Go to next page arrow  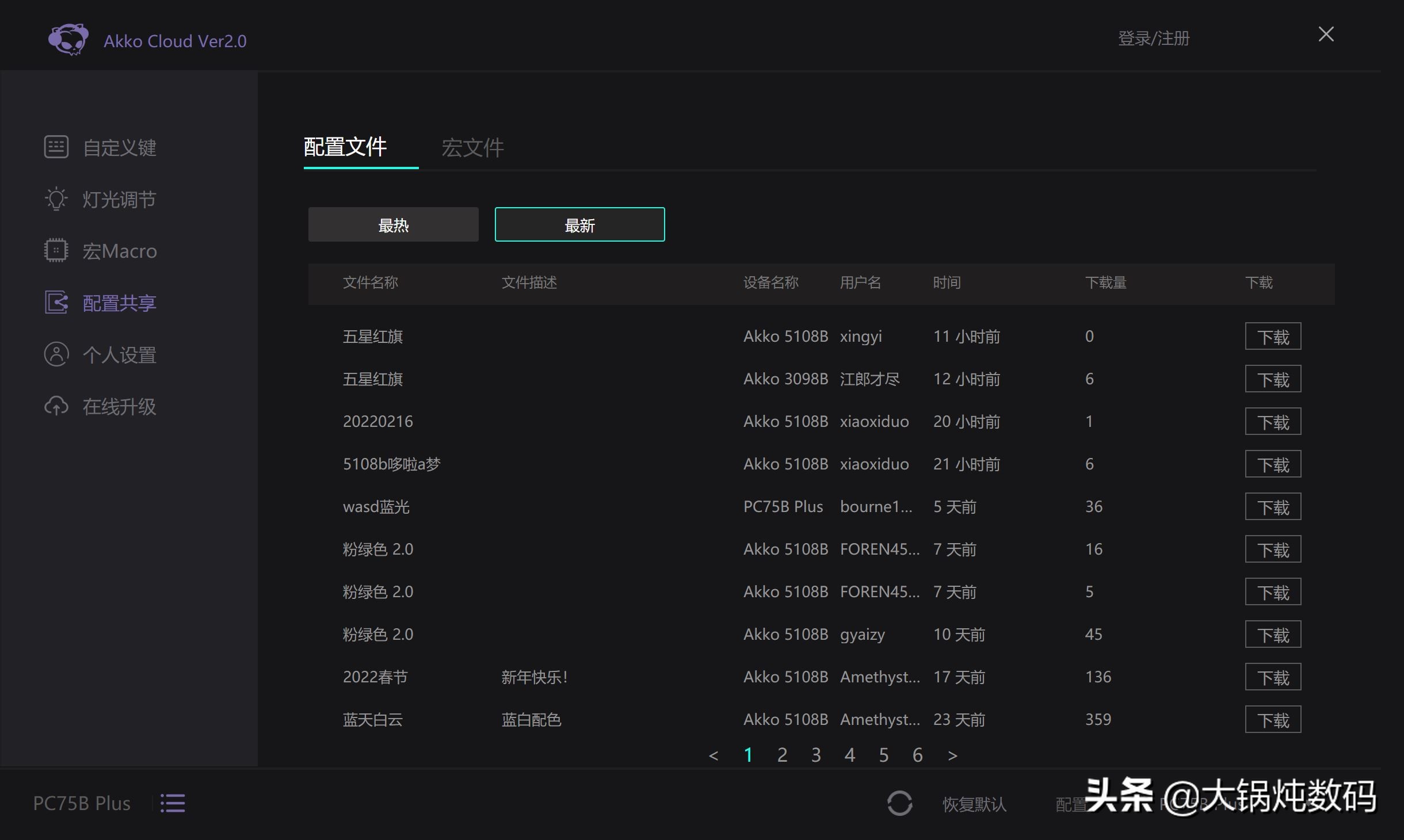pyautogui.click(x=953, y=755)
